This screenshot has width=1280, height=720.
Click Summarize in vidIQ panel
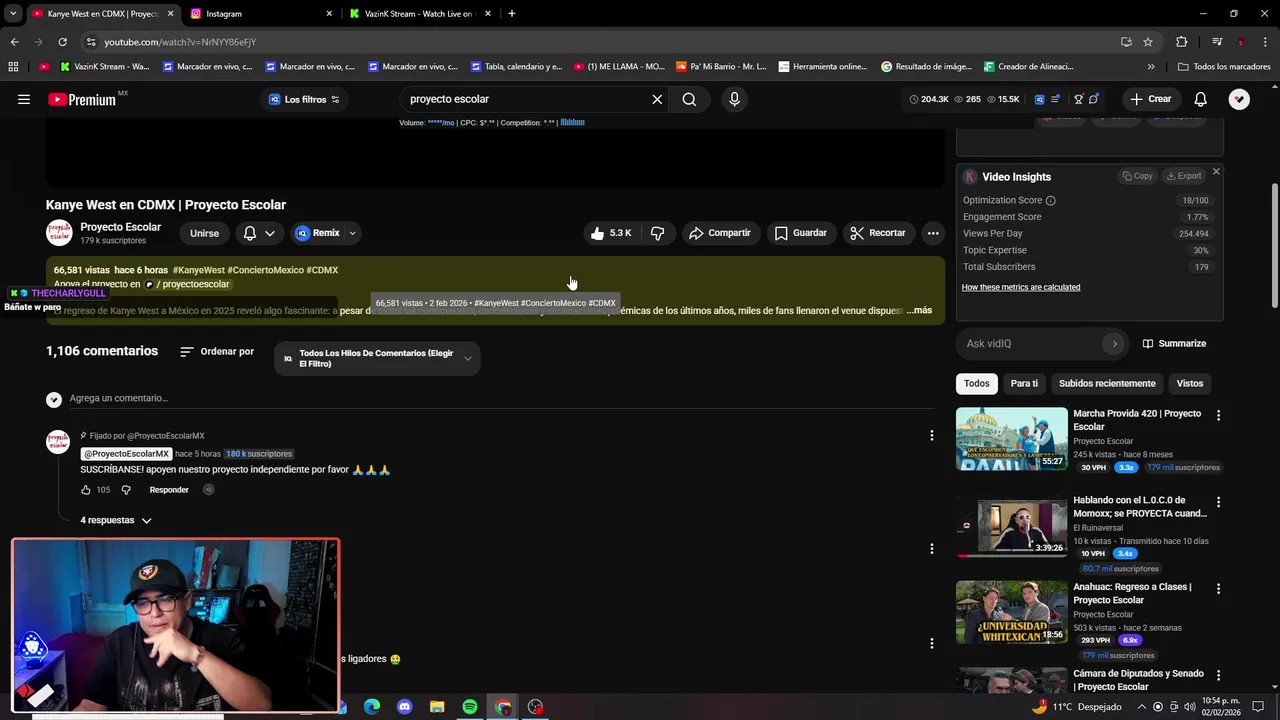pos(1174,344)
